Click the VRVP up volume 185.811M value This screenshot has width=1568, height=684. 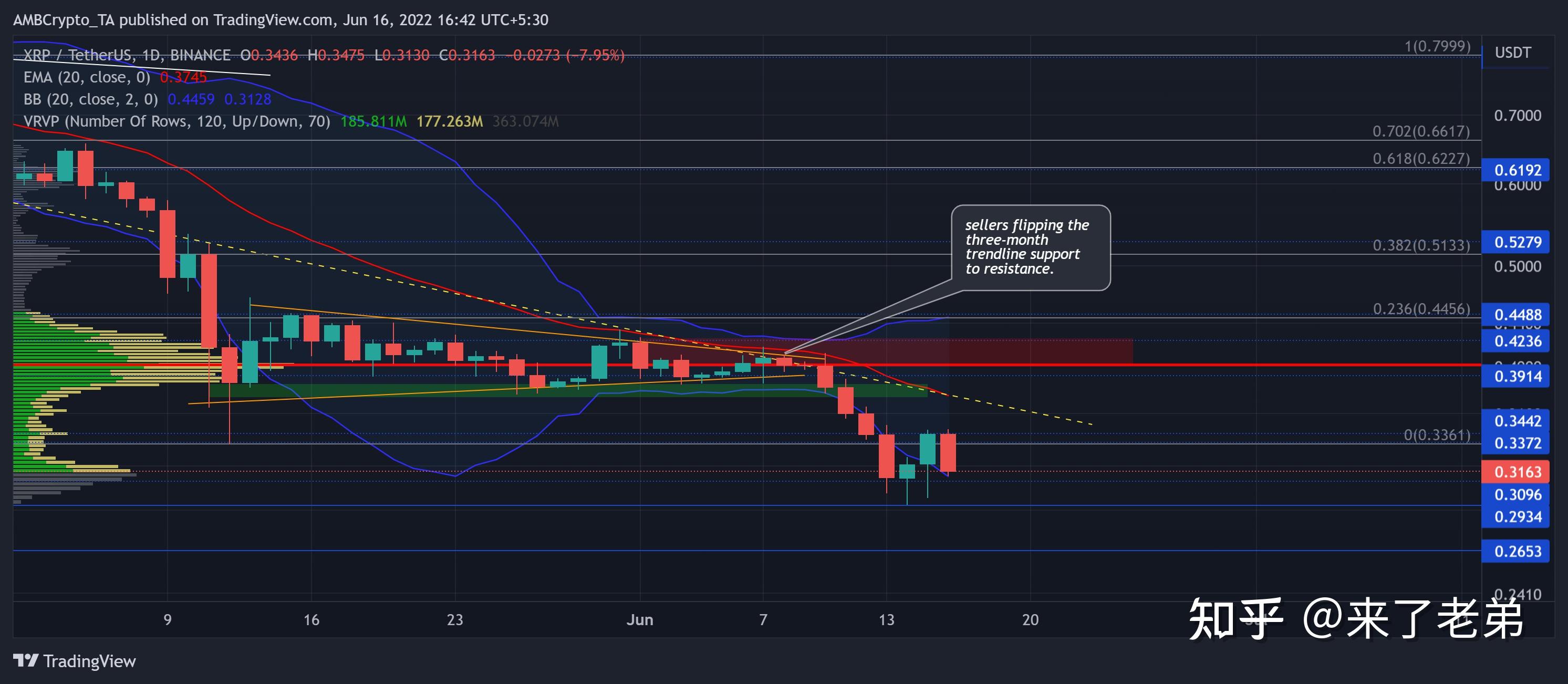click(373, 121)
